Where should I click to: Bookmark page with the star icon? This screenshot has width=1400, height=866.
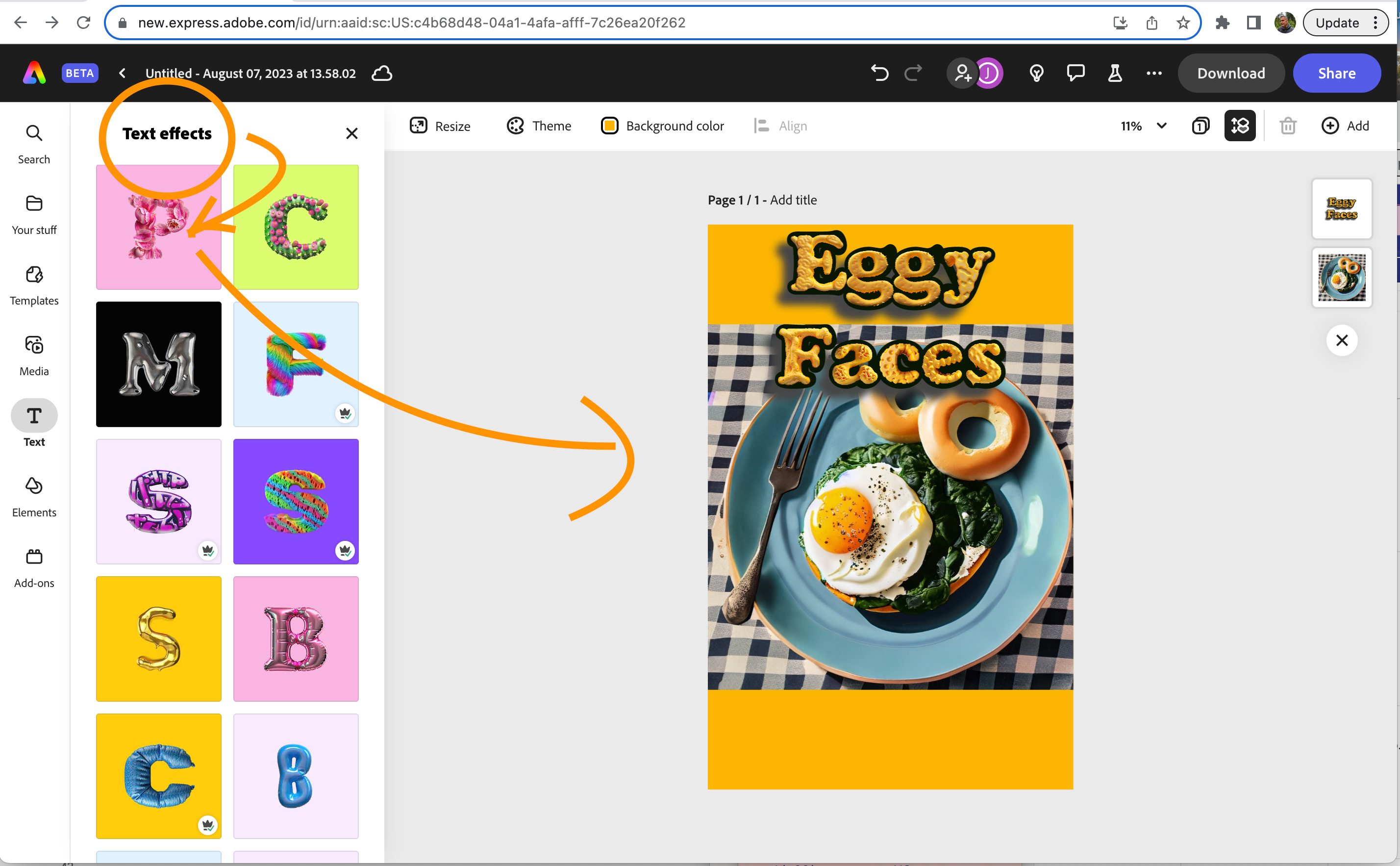point(1183,23)
